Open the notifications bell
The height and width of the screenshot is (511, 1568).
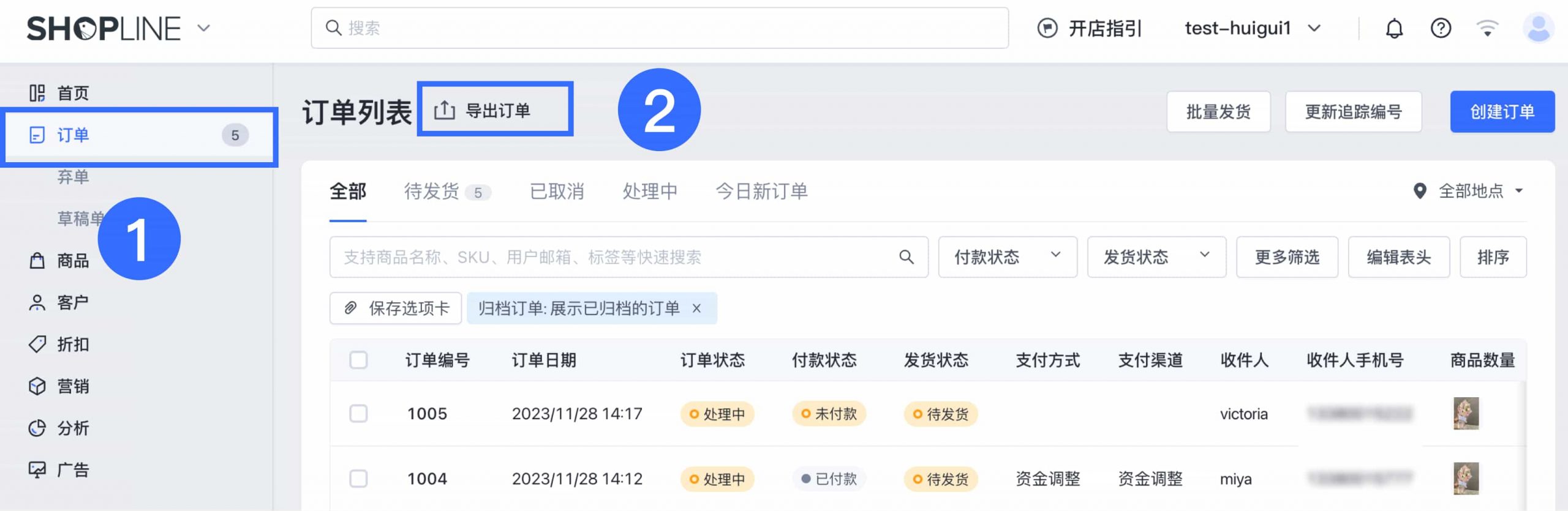[1394, 28]
